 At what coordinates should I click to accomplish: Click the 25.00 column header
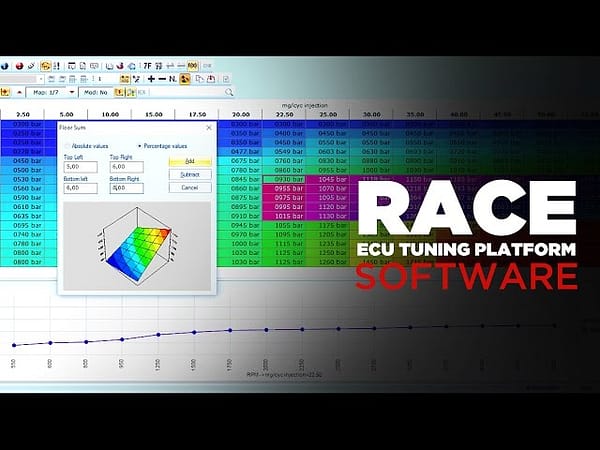(x=328, y=114)
